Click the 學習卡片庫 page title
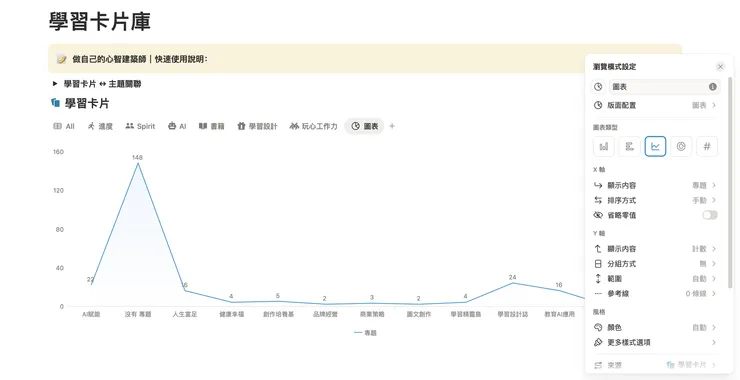The height and width of the screenshot is (380, 740). (x=100, y=22)
